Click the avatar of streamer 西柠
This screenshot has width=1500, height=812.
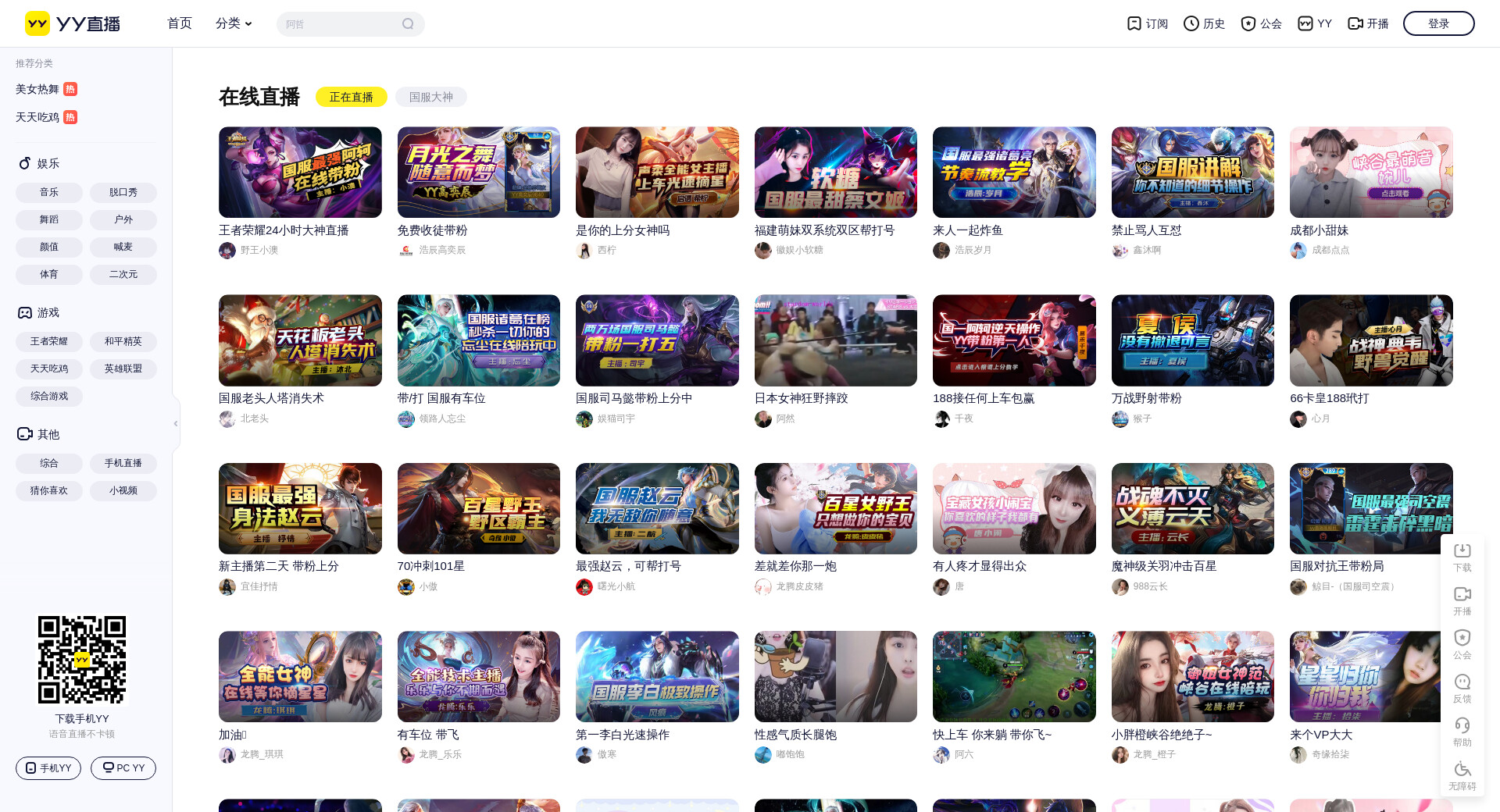tap(584, 251)
